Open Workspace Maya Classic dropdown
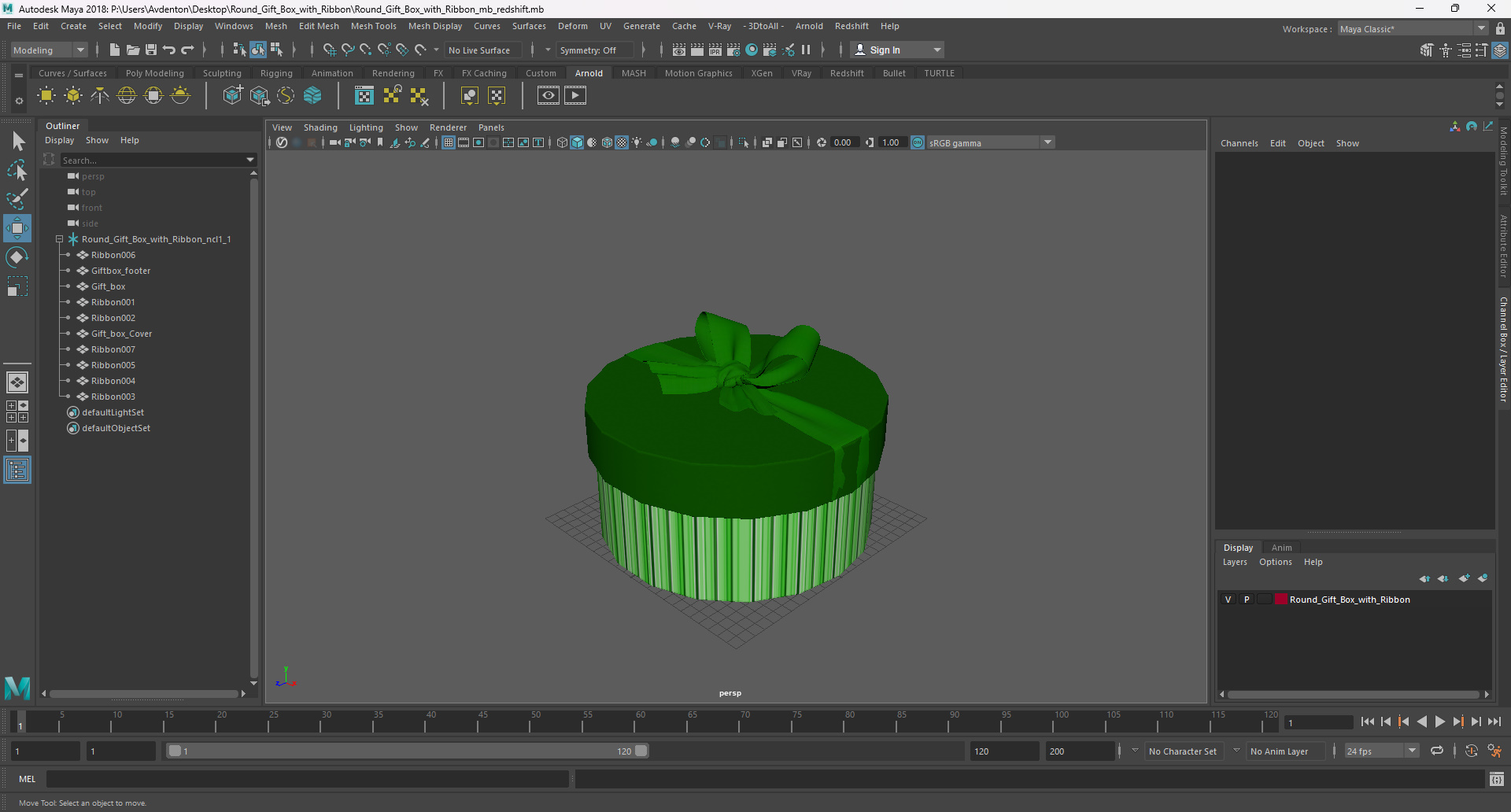Image resolution: width=1511 pixels, height=812 pixels. pyautogui.click(x=1413, y=28)
